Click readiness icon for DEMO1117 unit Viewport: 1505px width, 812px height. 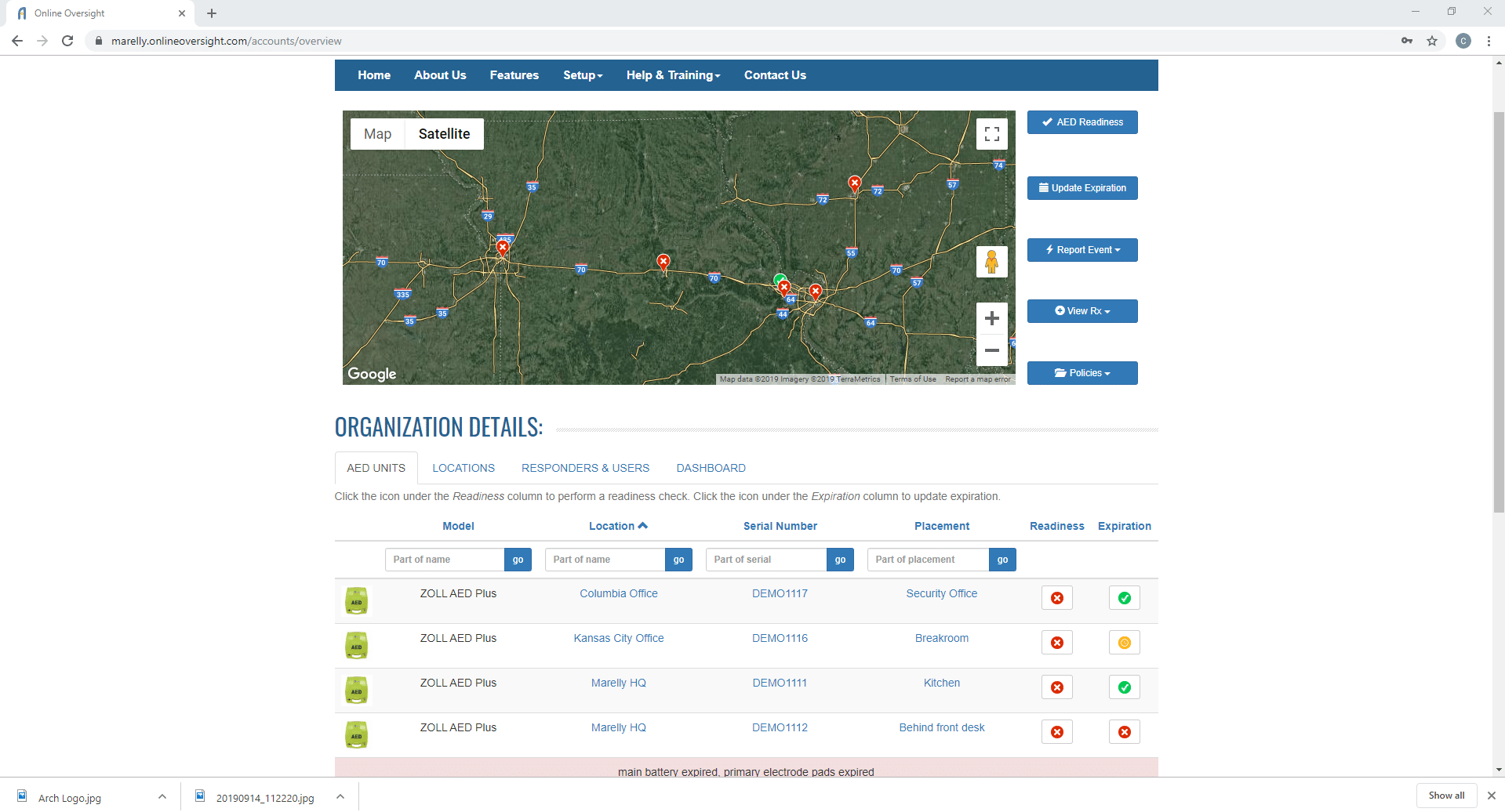1056,598
